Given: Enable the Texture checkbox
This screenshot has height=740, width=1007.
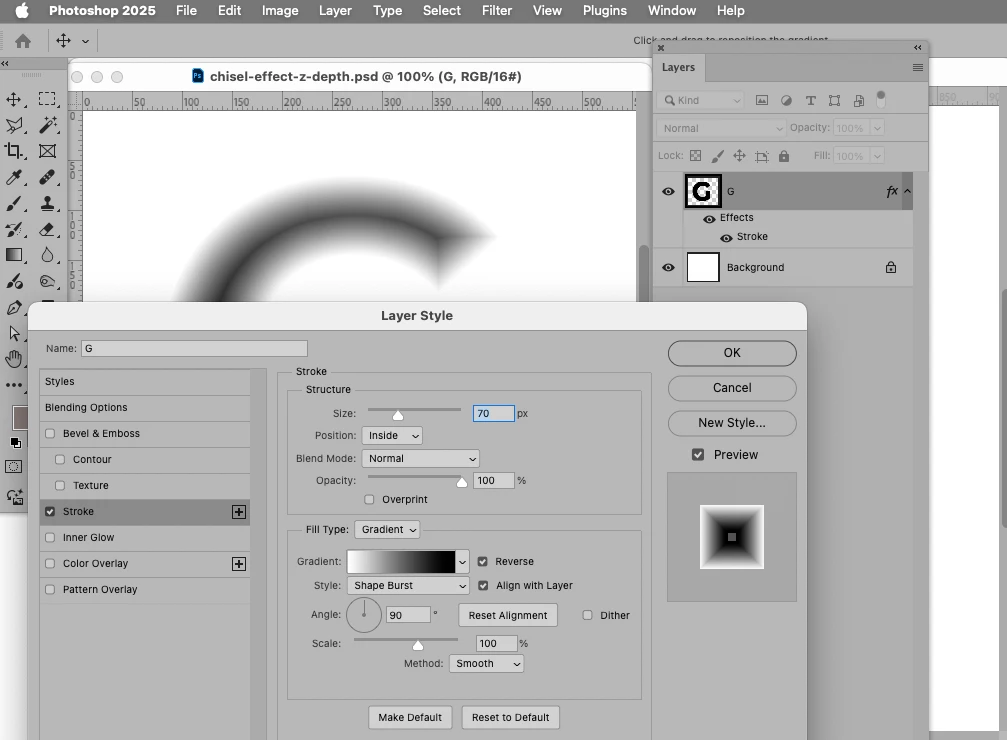Looking at the screenshot, I should [60, 486].
